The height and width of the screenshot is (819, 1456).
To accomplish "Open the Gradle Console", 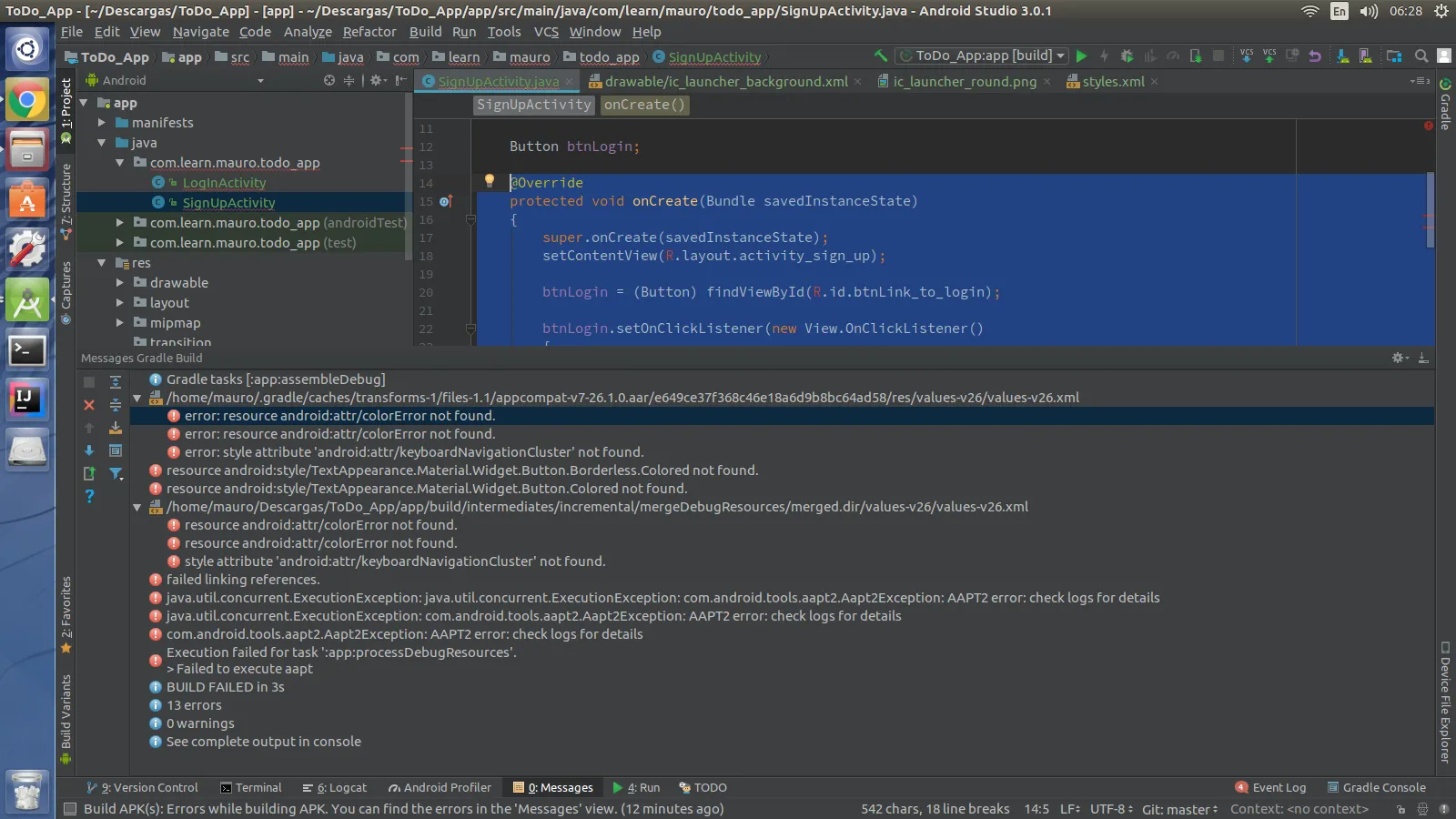I will click(x=1377, y=788).
